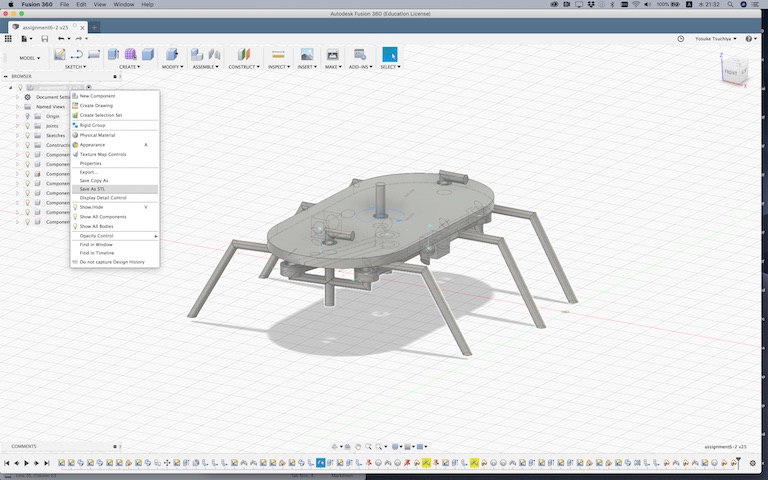Screen dimensions: 768x480
Task: Select the Extrude tool in Create
Action: coord(113,54)
